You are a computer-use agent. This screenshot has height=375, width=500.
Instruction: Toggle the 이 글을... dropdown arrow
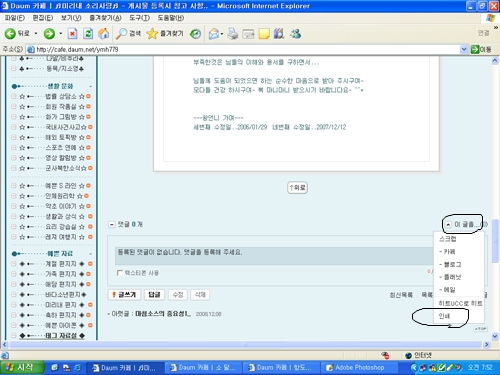click(x=448, y=225)
